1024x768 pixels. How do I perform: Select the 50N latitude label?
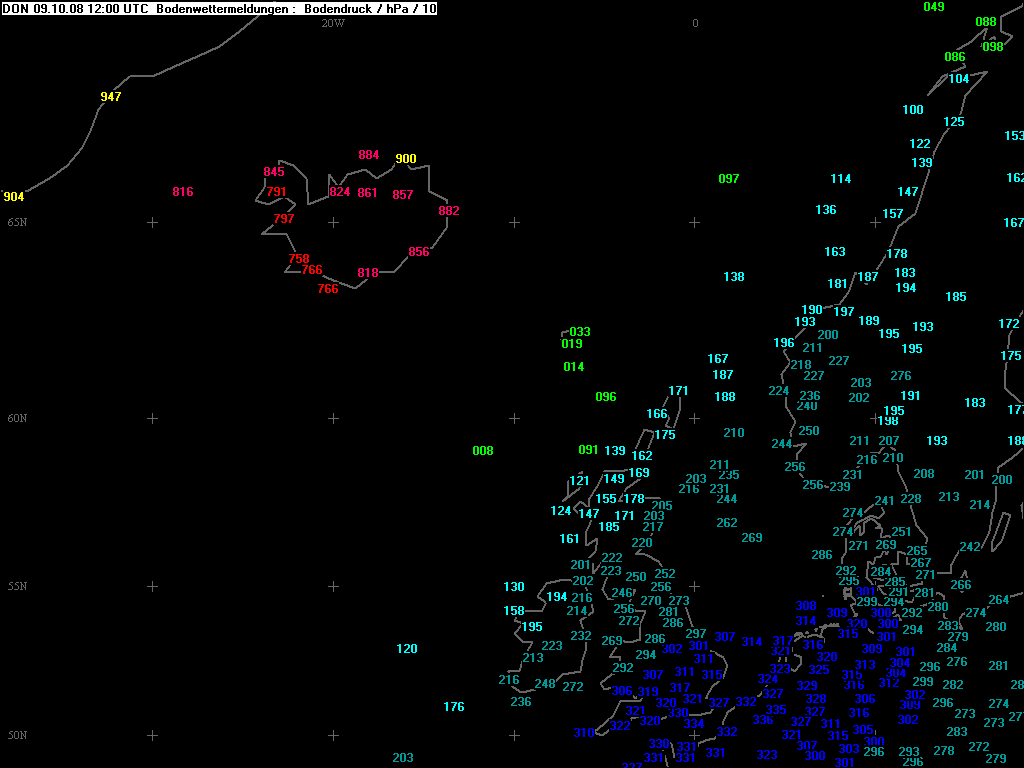17,735
